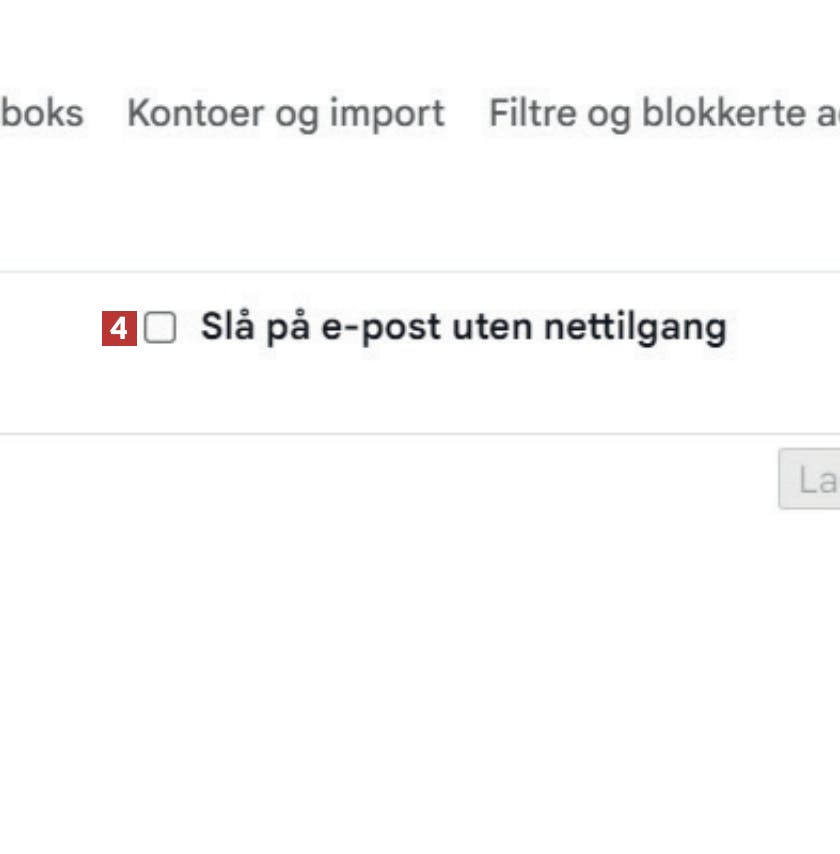Open the 'Kontoer og import' tab
Image resolution: width=840 pixels, height=854 pixels.
click(286, 113)
